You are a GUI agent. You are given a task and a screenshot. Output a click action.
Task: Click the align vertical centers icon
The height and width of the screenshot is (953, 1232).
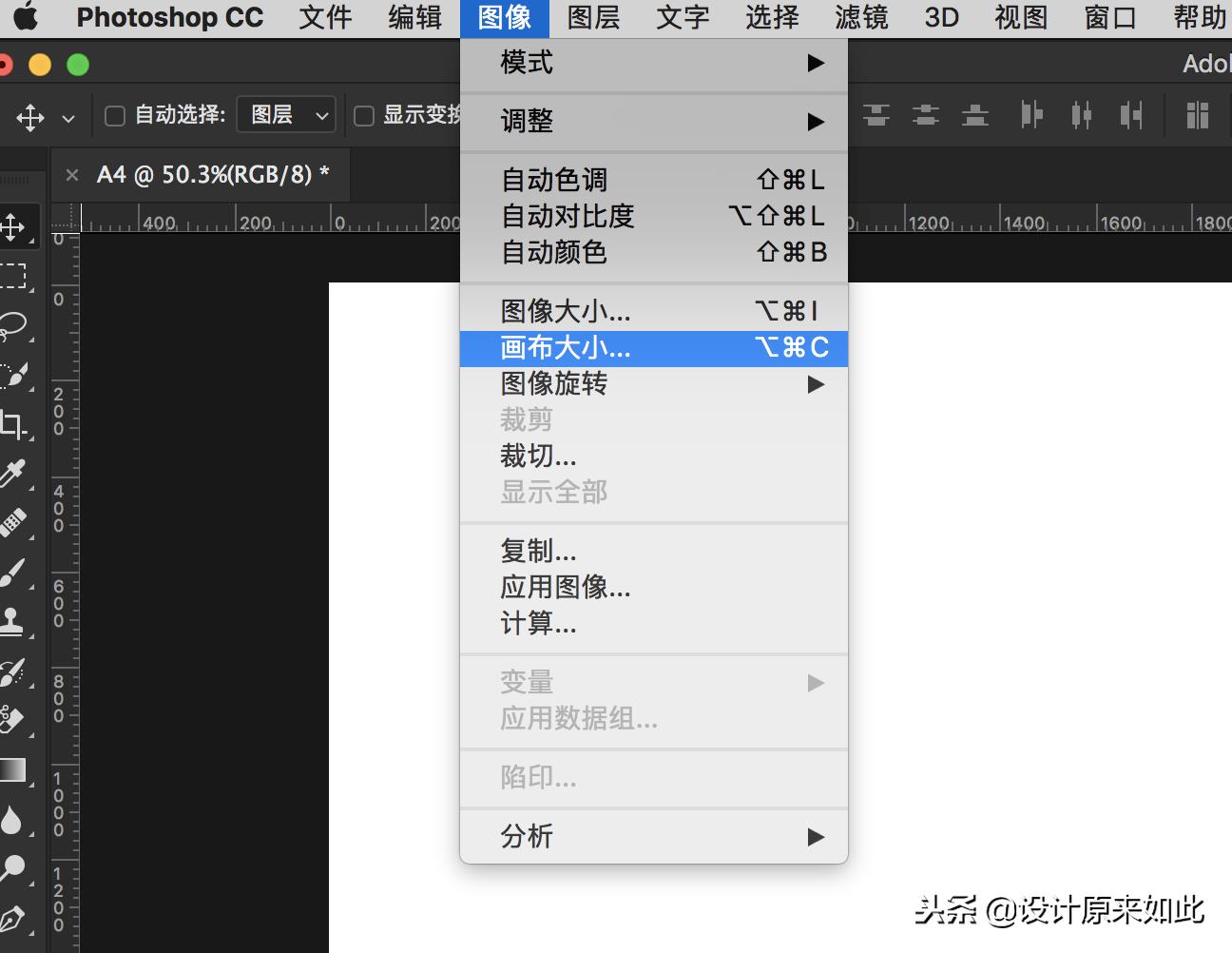tap(926, 115)
